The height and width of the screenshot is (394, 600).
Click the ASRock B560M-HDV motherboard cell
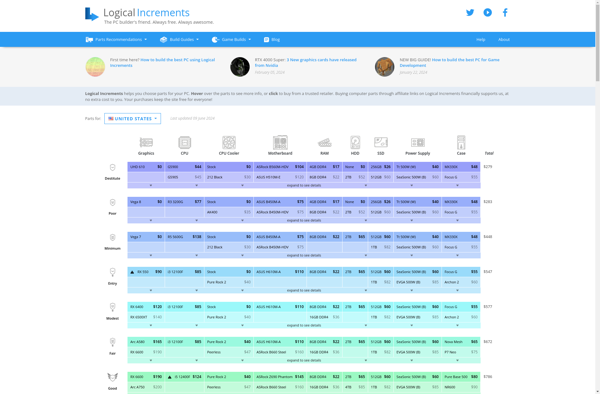pos(280,167)
